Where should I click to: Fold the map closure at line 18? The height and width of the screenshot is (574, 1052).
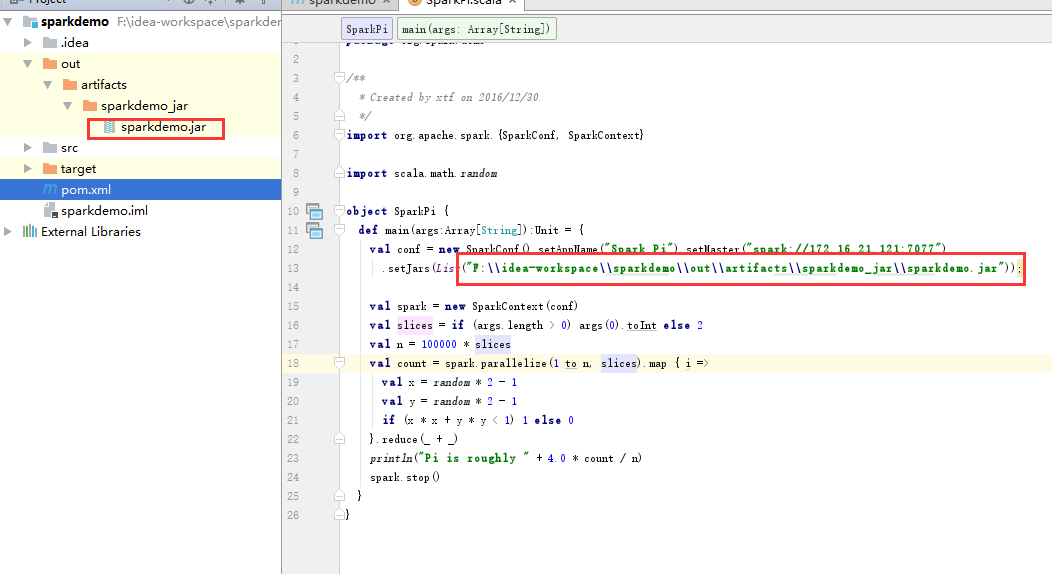[339, 363]
